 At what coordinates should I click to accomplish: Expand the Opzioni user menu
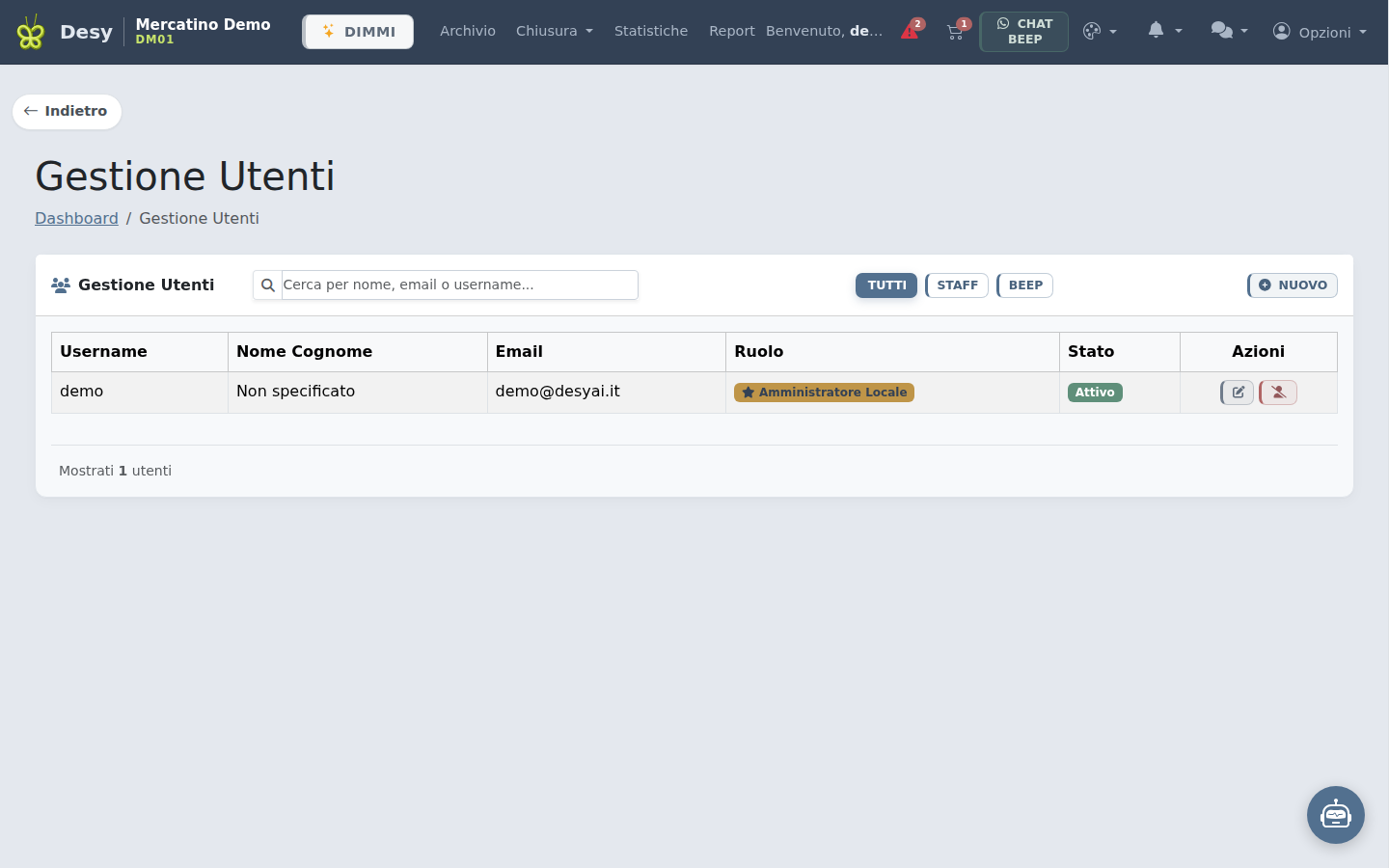pos(1320,32)
